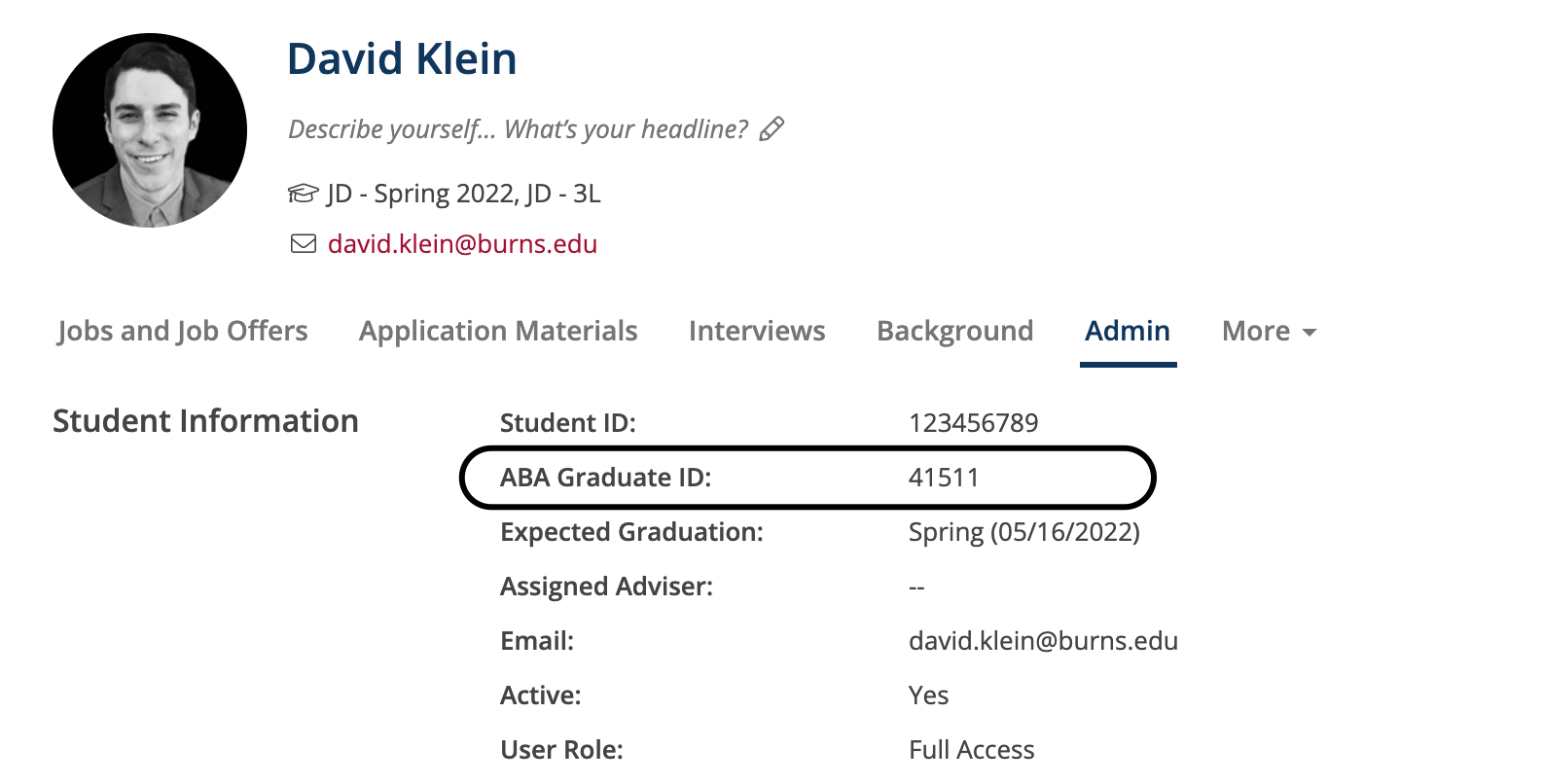Open the Background tab
The width and height of the screenshot is (1543, 784).
click(954, 332)
